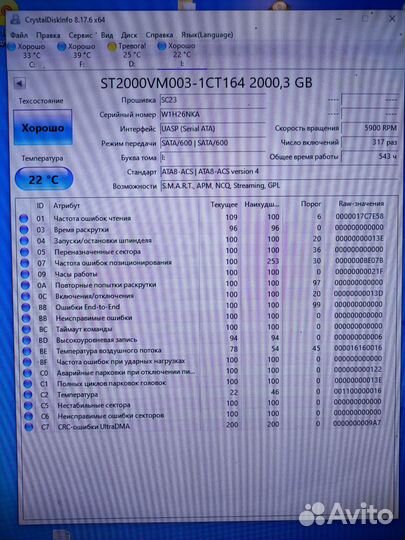405x540 pixels.
Task: Open the Файл menu
Action: (19, 35)
